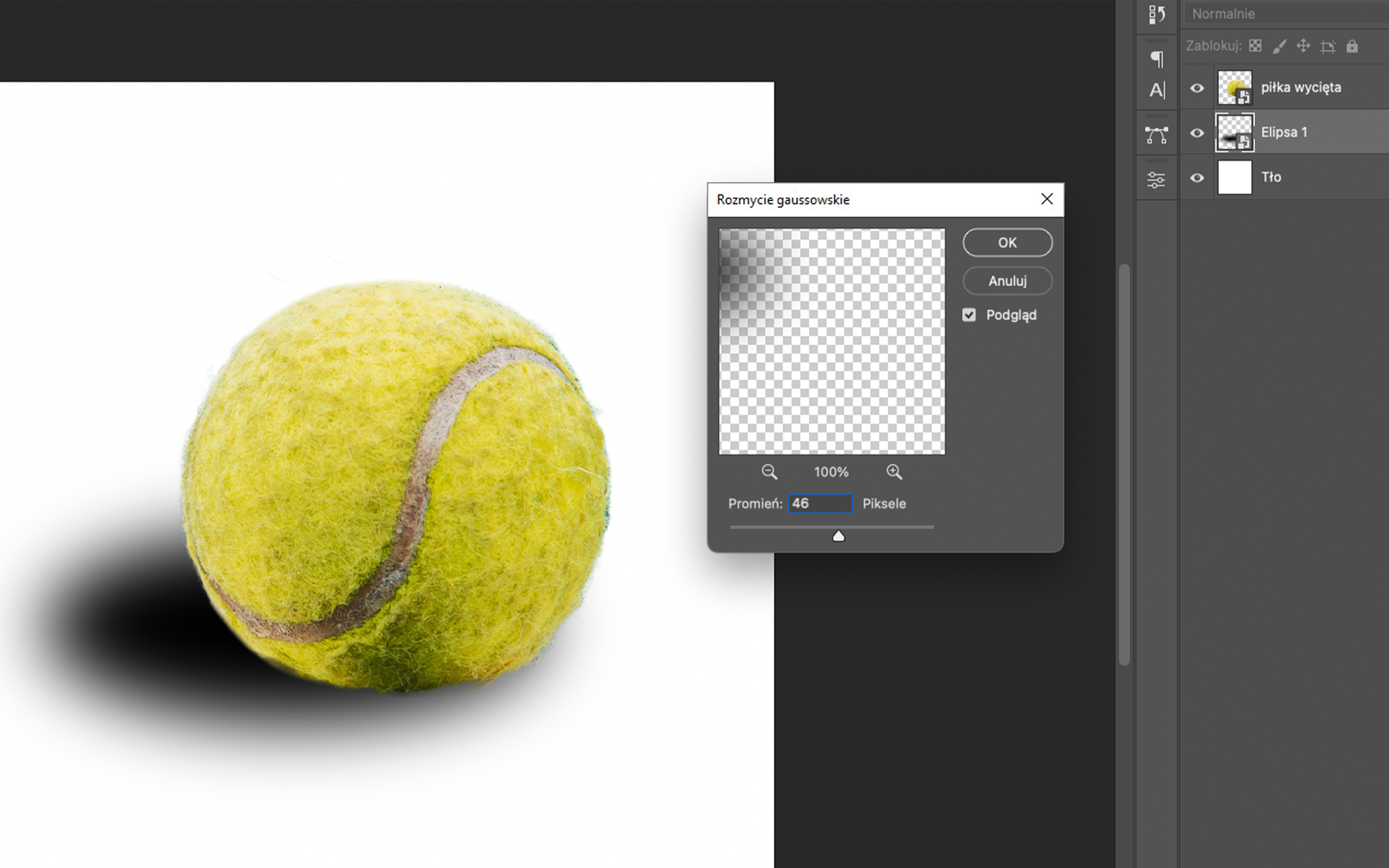The width and height of the screenshot is (1389, 868).
Task: Open Zablokuj lock options dropdown
Action: point(1351,47)
